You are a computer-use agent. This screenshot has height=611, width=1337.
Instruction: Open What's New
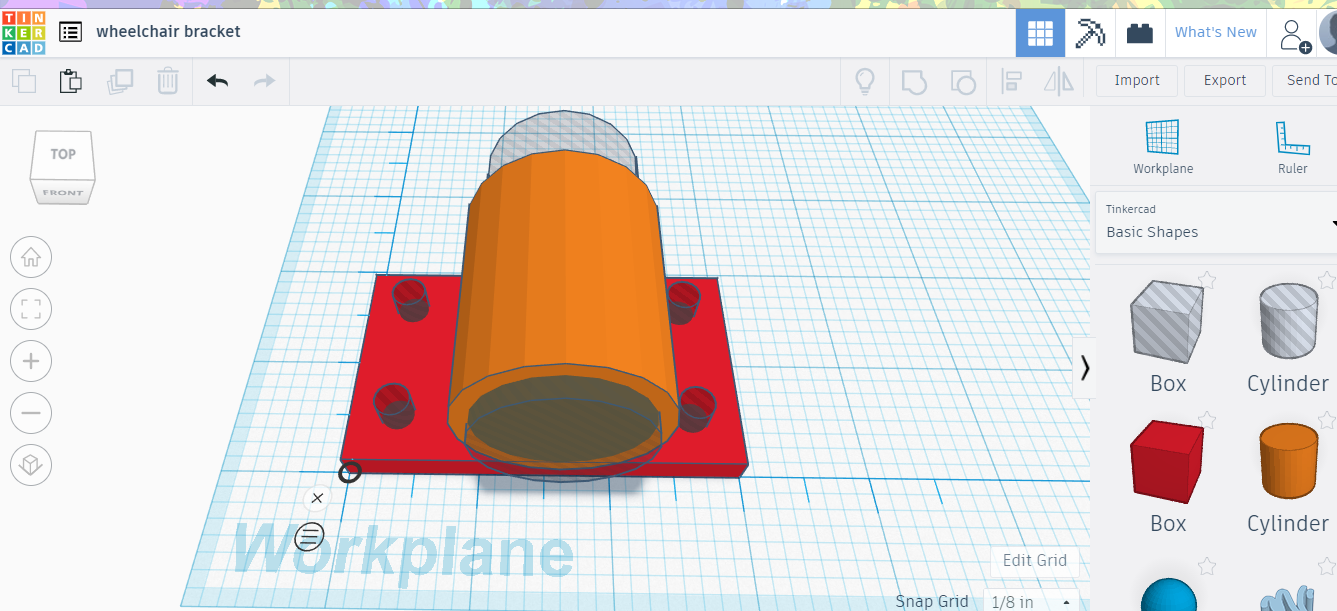click(1215, 32)
